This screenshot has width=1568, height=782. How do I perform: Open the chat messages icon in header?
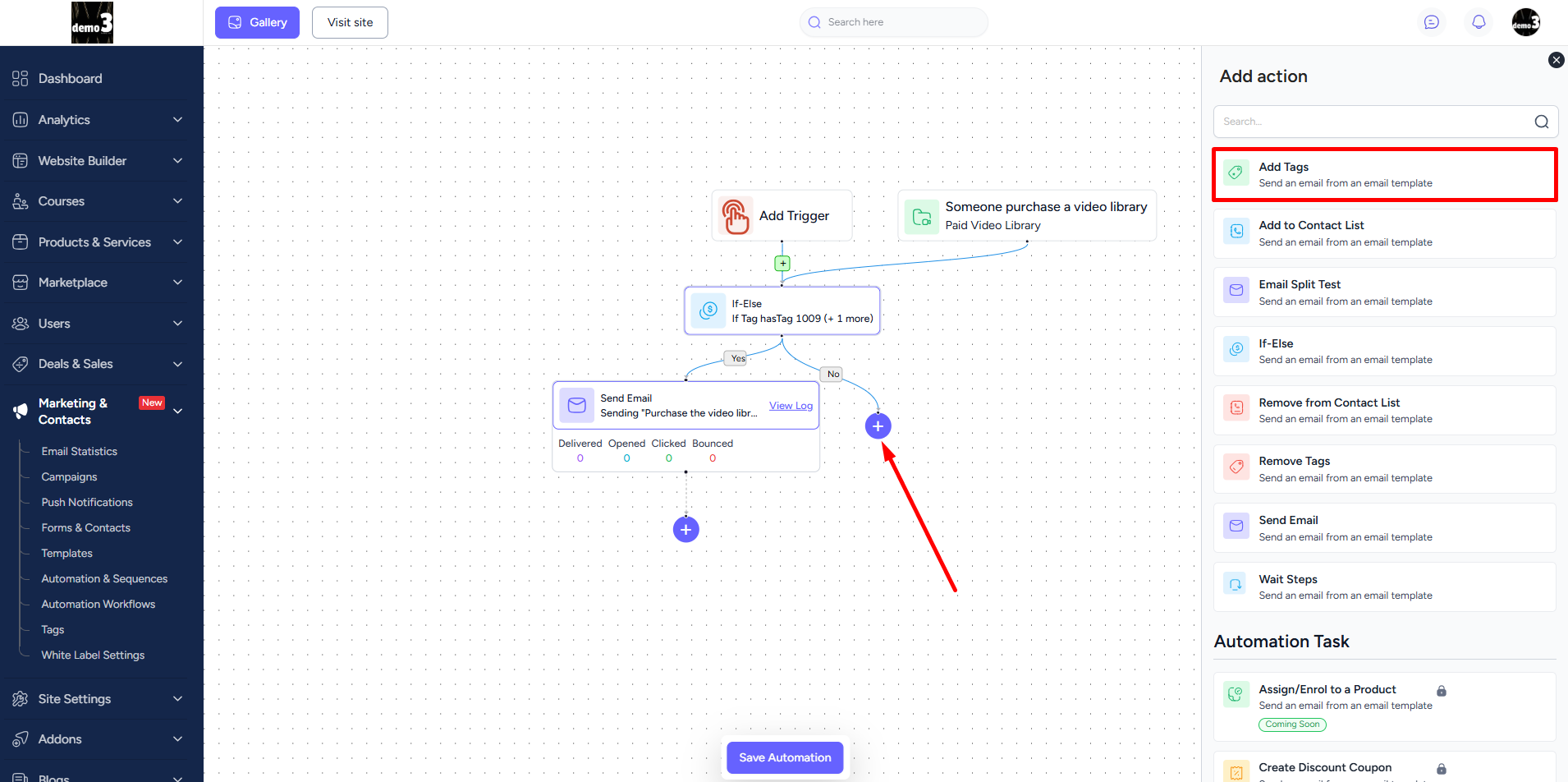(x=1431, y=22)
